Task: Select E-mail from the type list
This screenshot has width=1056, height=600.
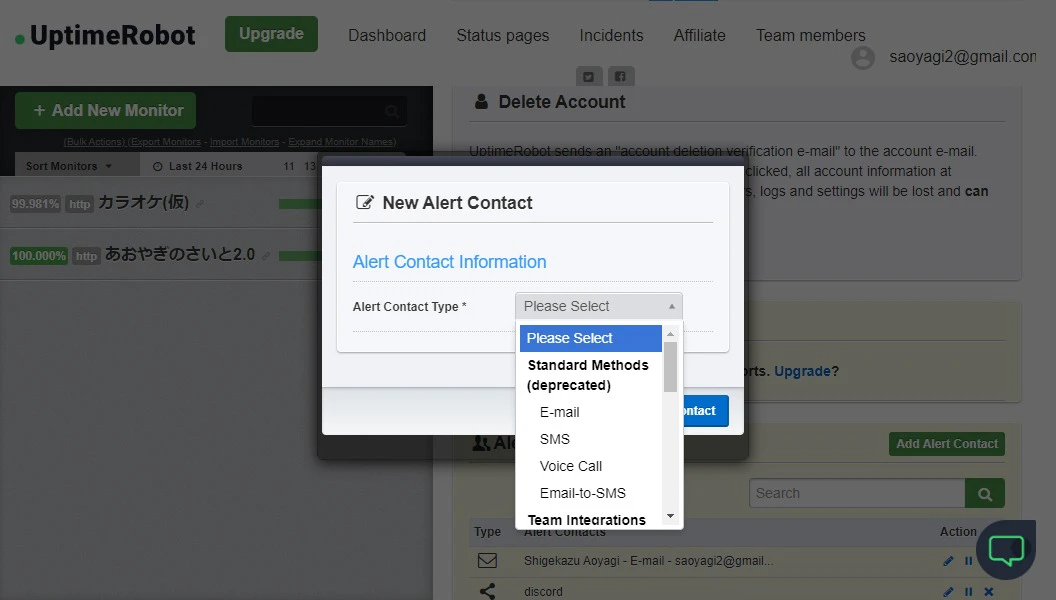Action: click(559, 412)
